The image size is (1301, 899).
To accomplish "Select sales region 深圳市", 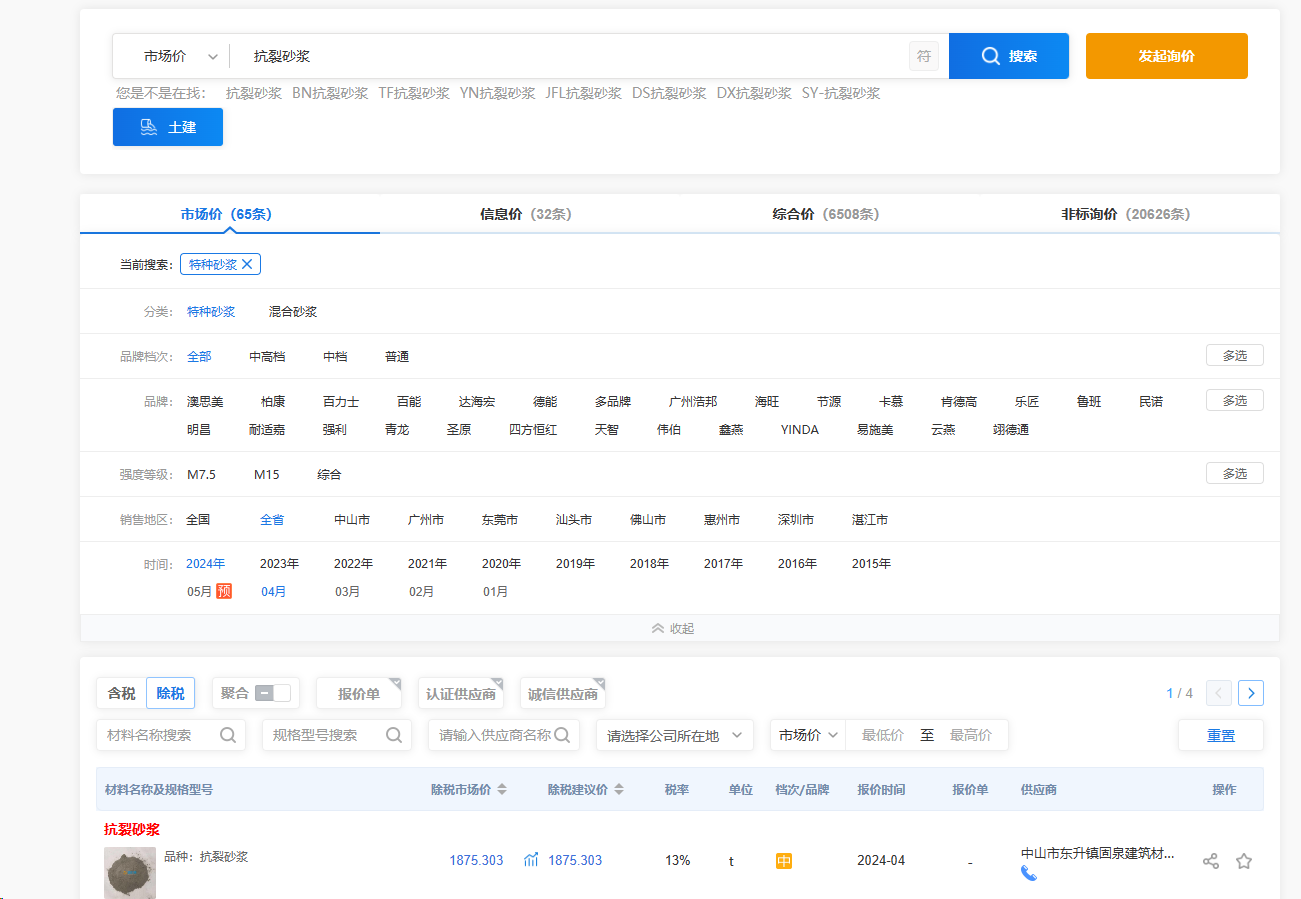I will 796,519.
